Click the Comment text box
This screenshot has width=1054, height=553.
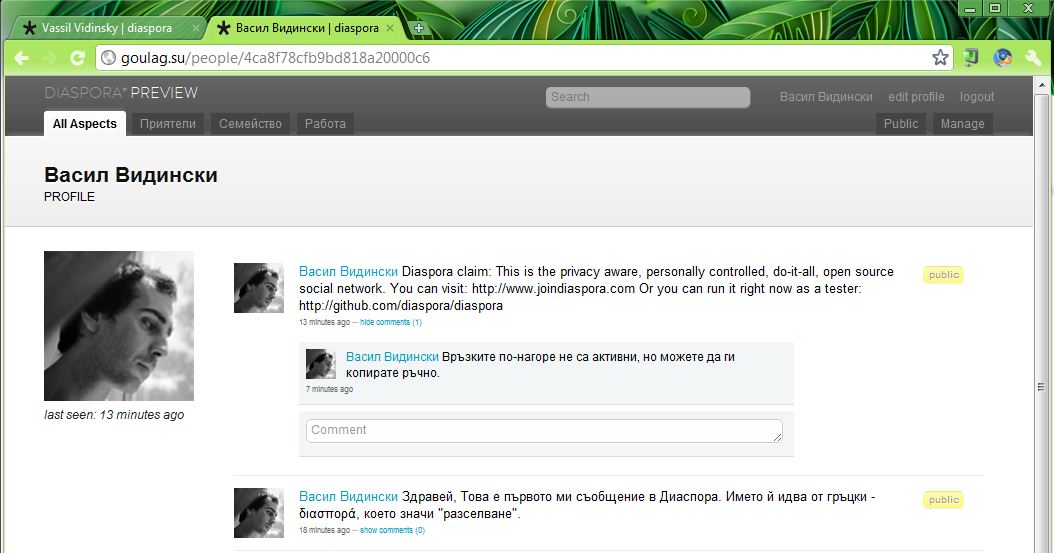[x=544, y=431]
